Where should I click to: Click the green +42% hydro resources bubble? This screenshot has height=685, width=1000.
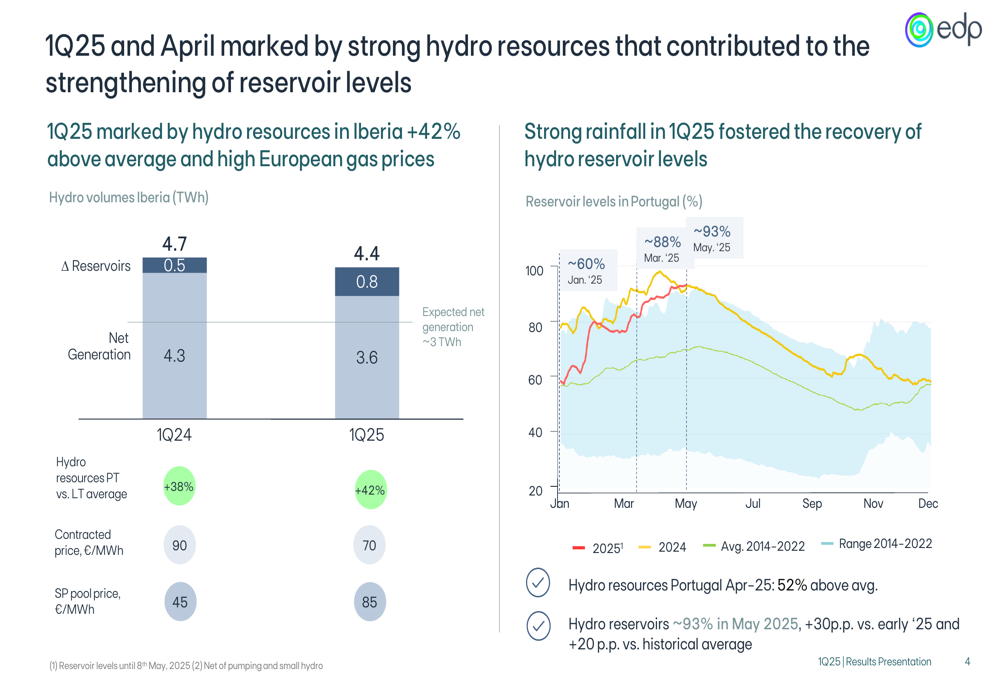tap(369, 490)
